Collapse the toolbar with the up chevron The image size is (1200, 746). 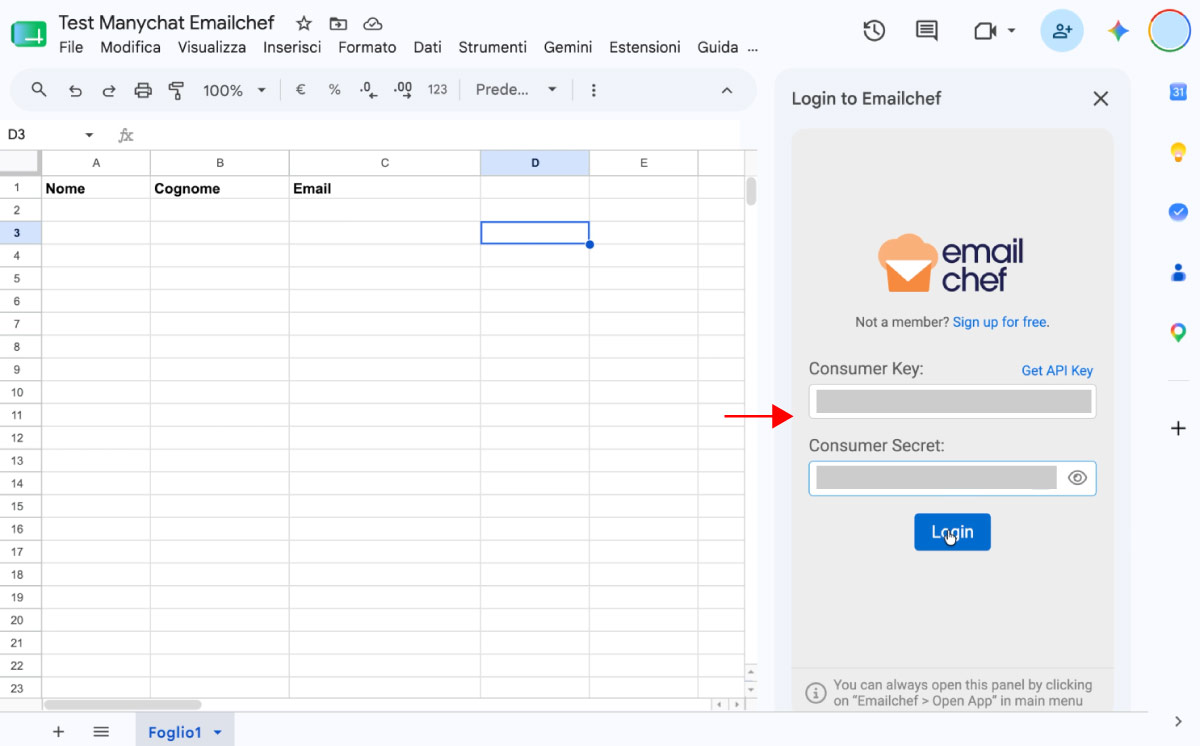click(x=727, y=90)
